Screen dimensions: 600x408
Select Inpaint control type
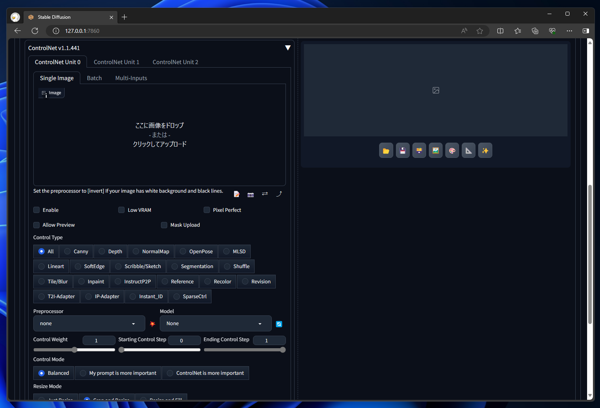[91, 281]
